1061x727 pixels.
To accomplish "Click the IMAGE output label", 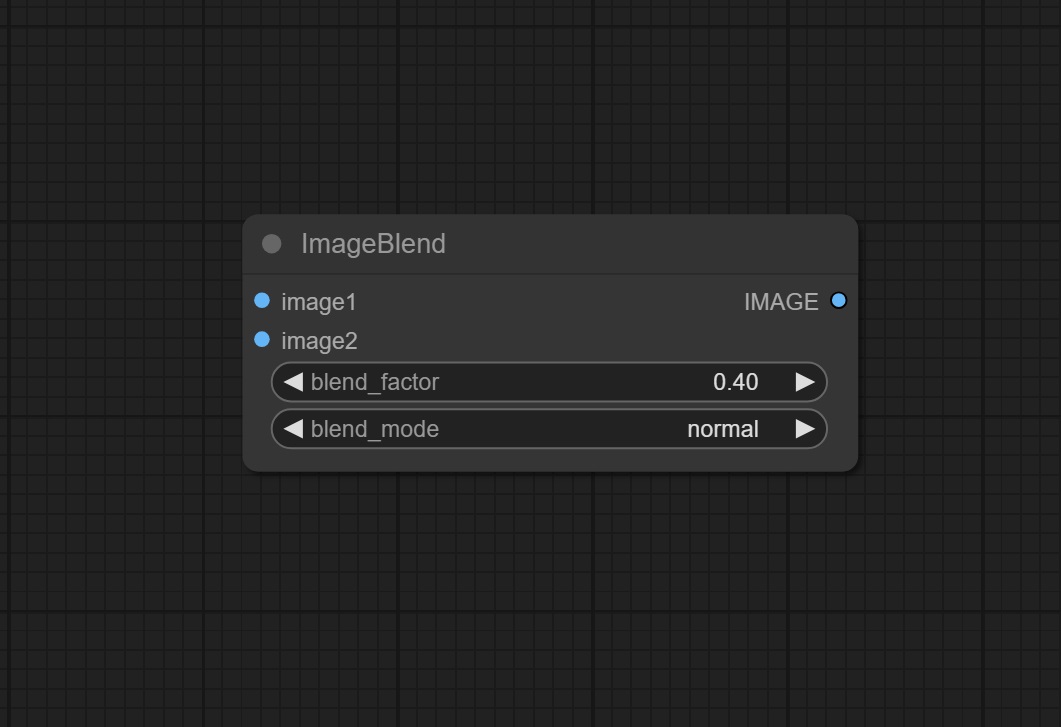I will point(781,302).
